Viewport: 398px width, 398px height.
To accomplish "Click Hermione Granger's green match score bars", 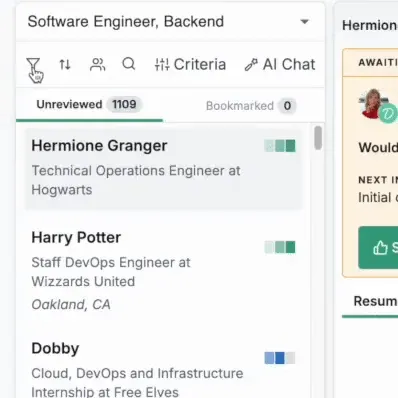I will (x=280, y=146).
